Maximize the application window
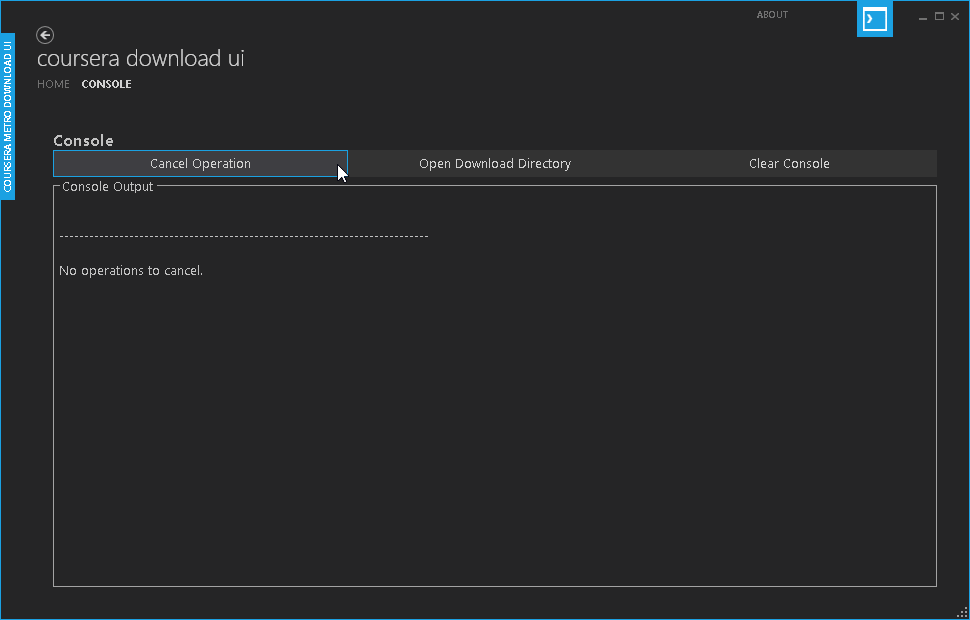Viewport: 970px width, 620px height. tap(939, 17)
